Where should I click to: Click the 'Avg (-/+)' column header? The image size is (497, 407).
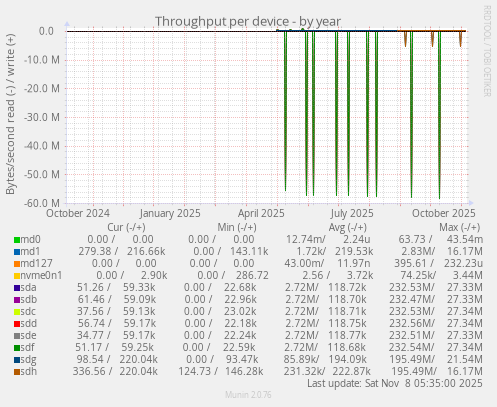click(348, 227)
